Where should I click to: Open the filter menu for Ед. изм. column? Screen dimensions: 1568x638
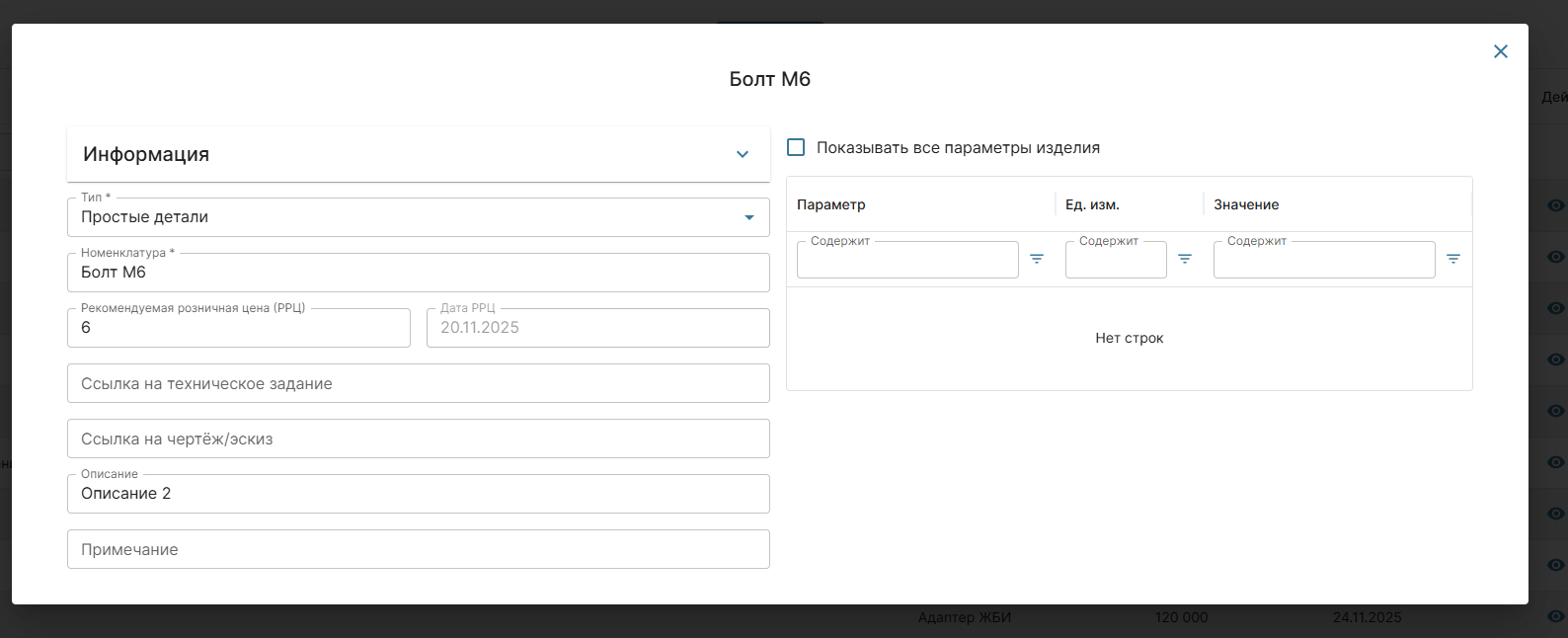coord(1185,259)
